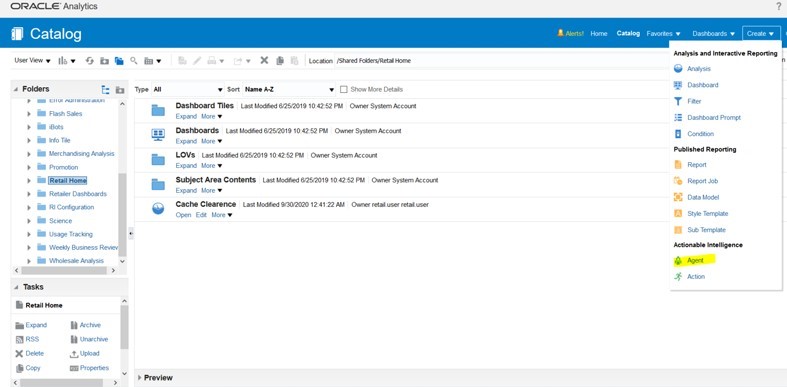This screenshot has height=387, width=787.
Task: Open More dropdown under Dashboard Tiles
Action: 212,116
